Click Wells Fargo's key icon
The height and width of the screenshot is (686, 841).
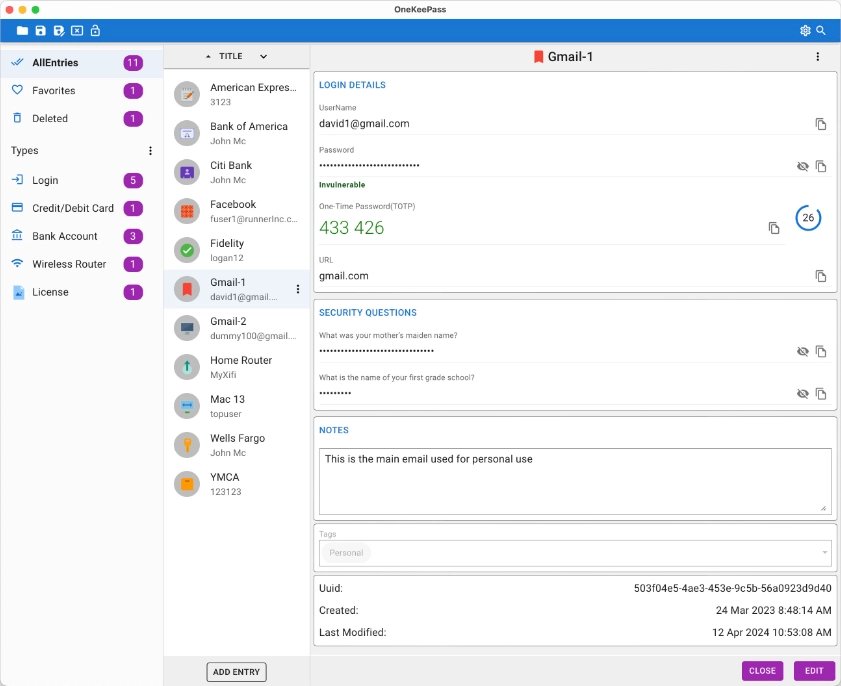click(187, 445)
